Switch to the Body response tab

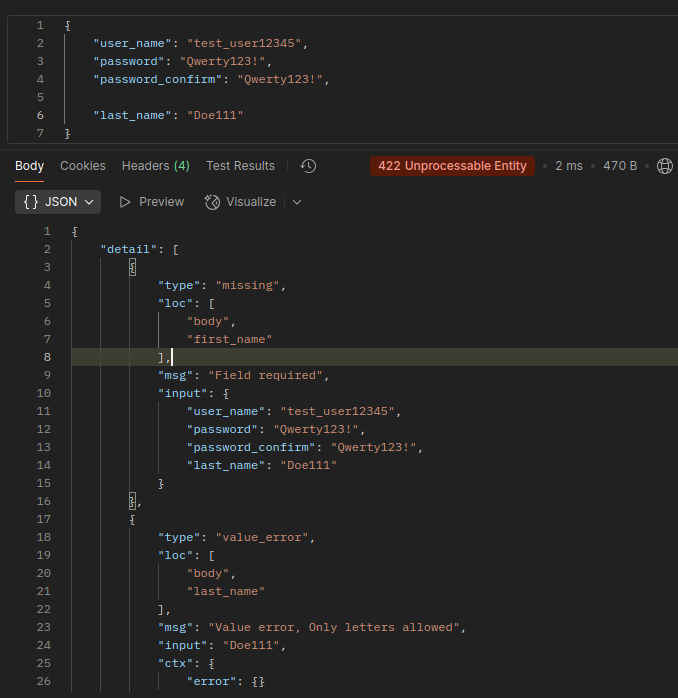pyautogui.click(x=29, y=166)
